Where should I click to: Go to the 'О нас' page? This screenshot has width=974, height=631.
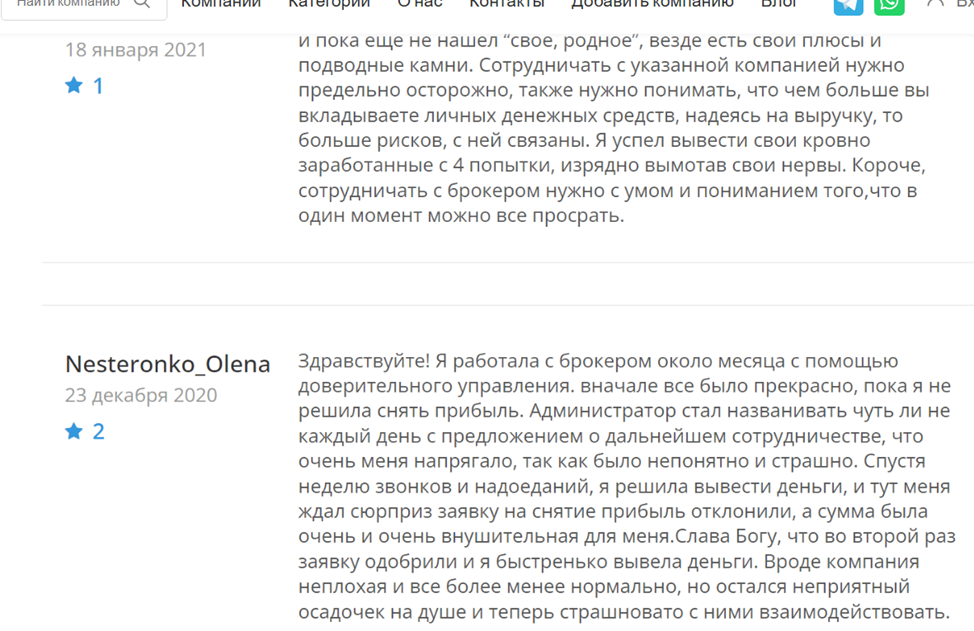tap(420, 4)
